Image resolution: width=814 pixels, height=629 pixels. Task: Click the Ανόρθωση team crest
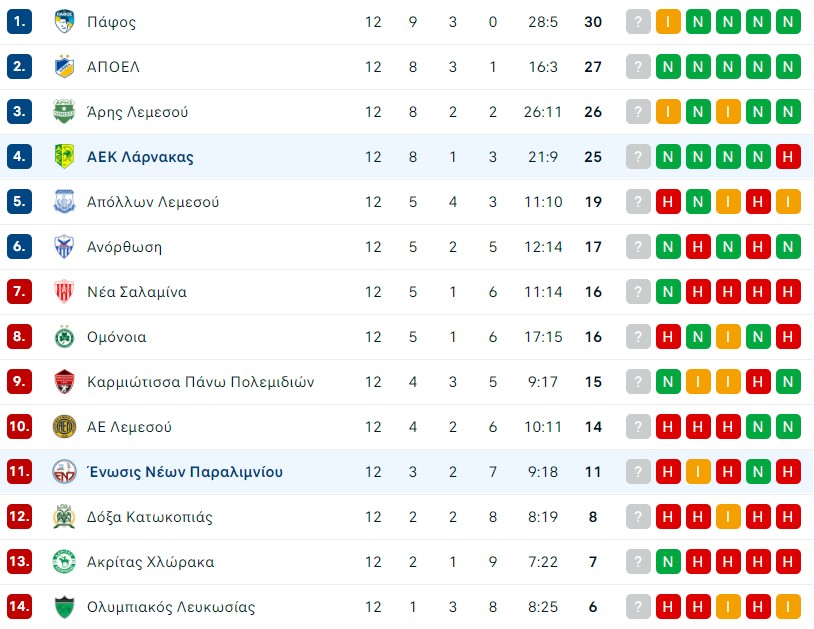pos(64,247)
